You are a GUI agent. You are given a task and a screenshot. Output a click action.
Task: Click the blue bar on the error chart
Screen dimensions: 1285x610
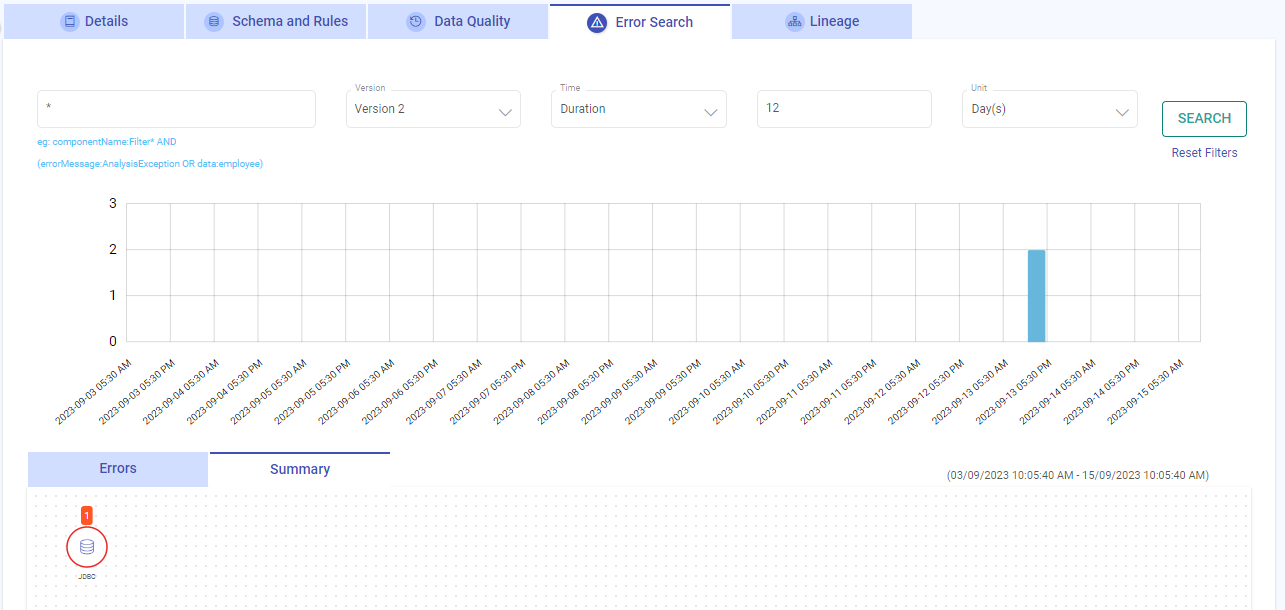(x=1036, y=295)
